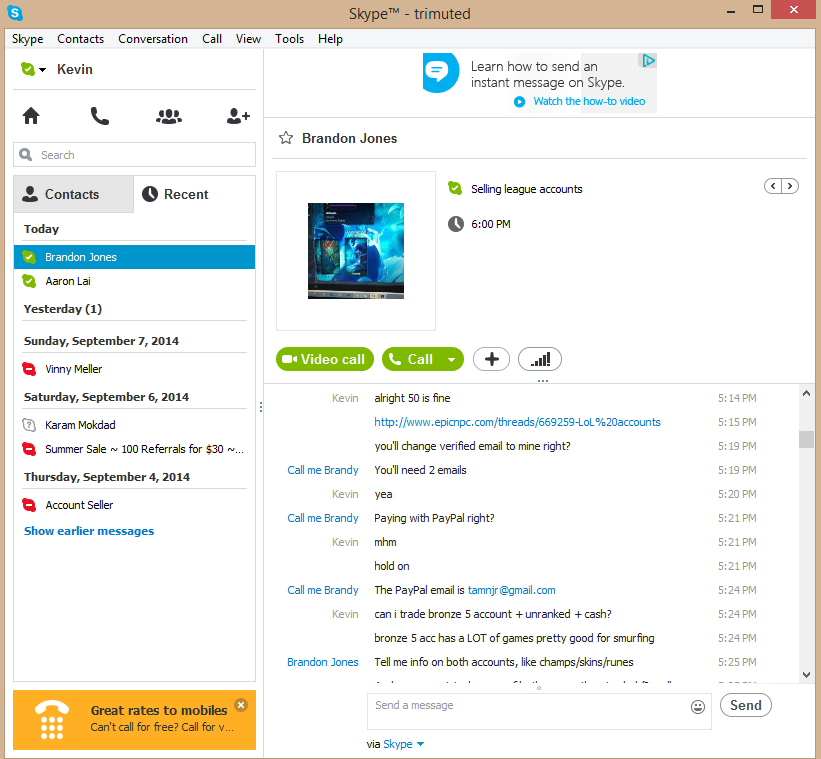Screen dimensions: 821x759
Task: Open the Call menu
Action: [212, 39]
